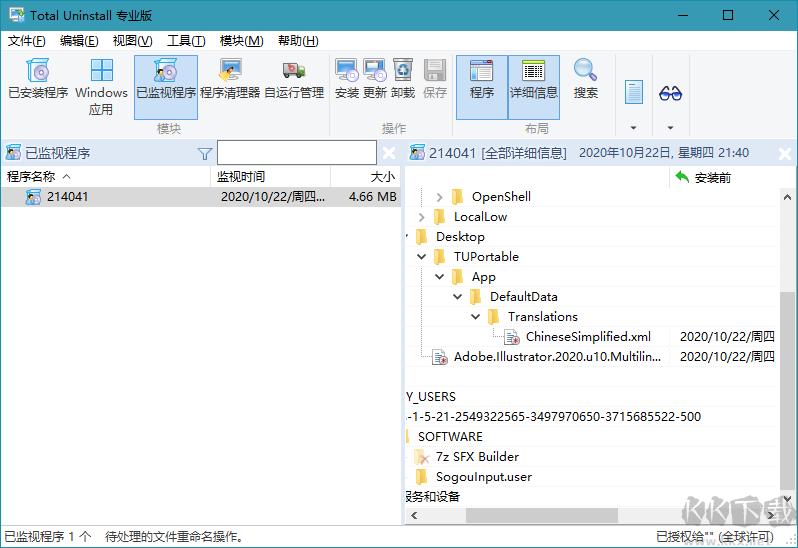Screen dimensions: 798x548
Task: Select ChineseSimplified.xml file
Action: [x=588, y=336]
